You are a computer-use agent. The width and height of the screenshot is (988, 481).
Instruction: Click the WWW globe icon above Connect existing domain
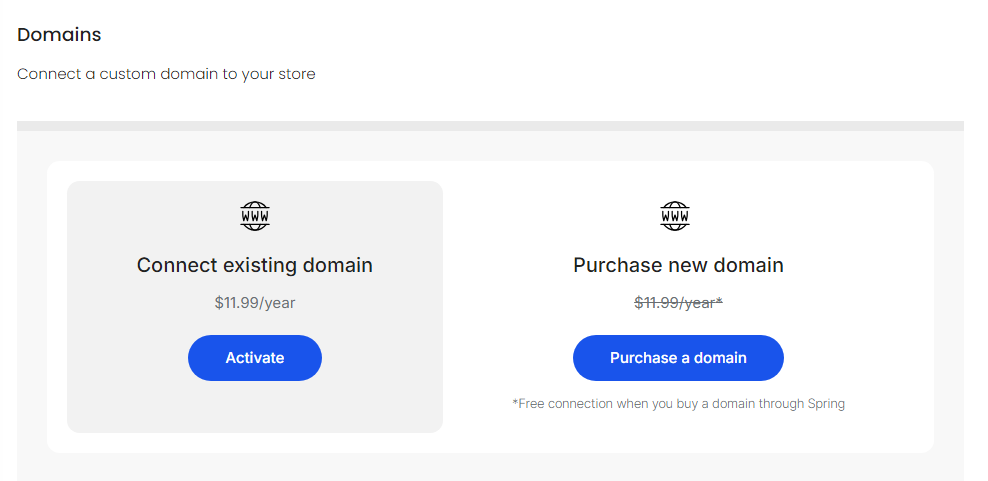point(255,216)
